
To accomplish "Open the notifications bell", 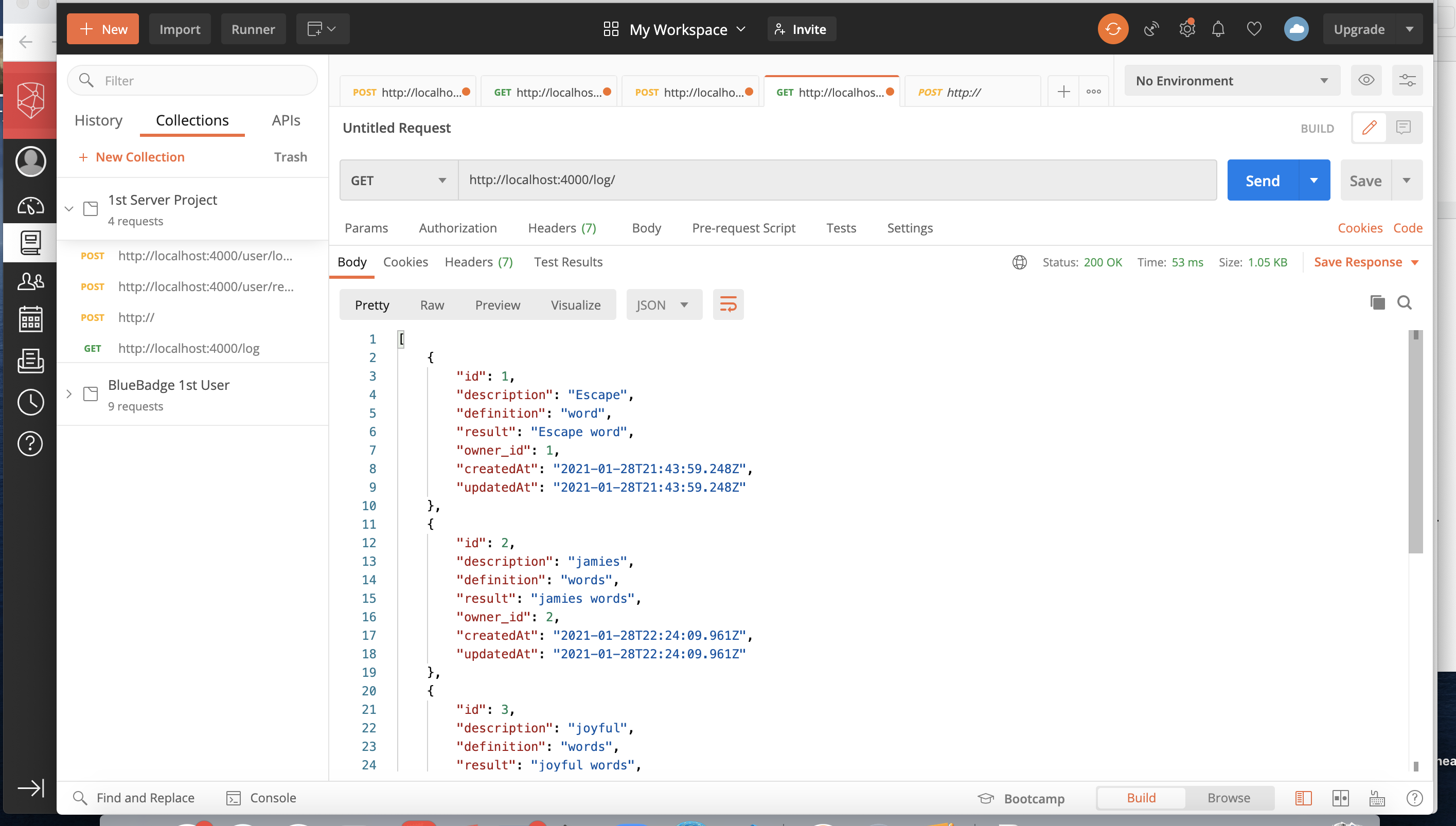I will coord(1218,28).
